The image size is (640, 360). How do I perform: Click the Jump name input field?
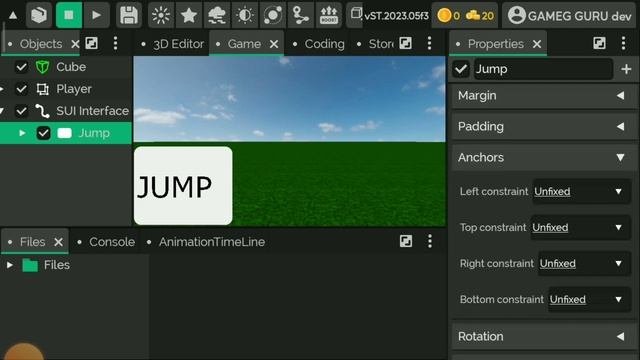pos(543,69)
